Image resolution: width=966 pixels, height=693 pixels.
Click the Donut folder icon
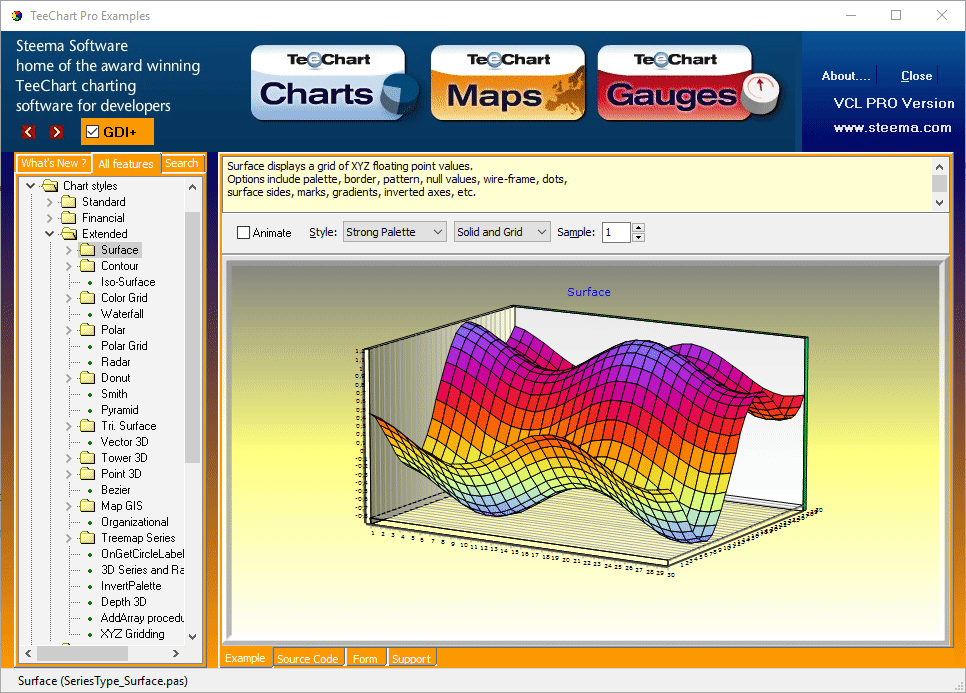click(87, 378)
